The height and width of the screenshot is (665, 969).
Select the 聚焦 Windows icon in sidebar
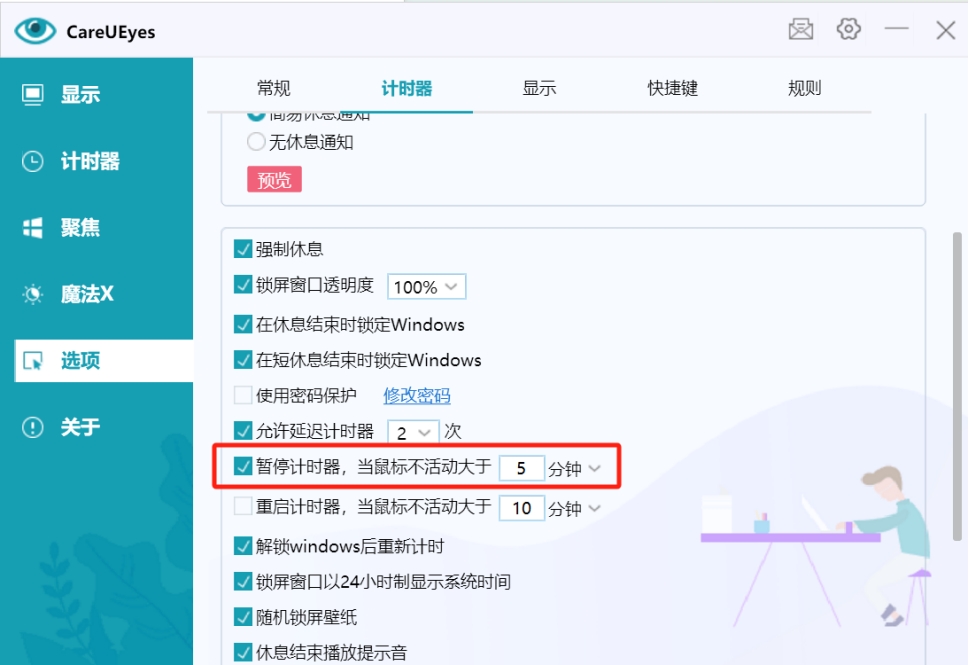pyautogui.click(x=33, y=228)
